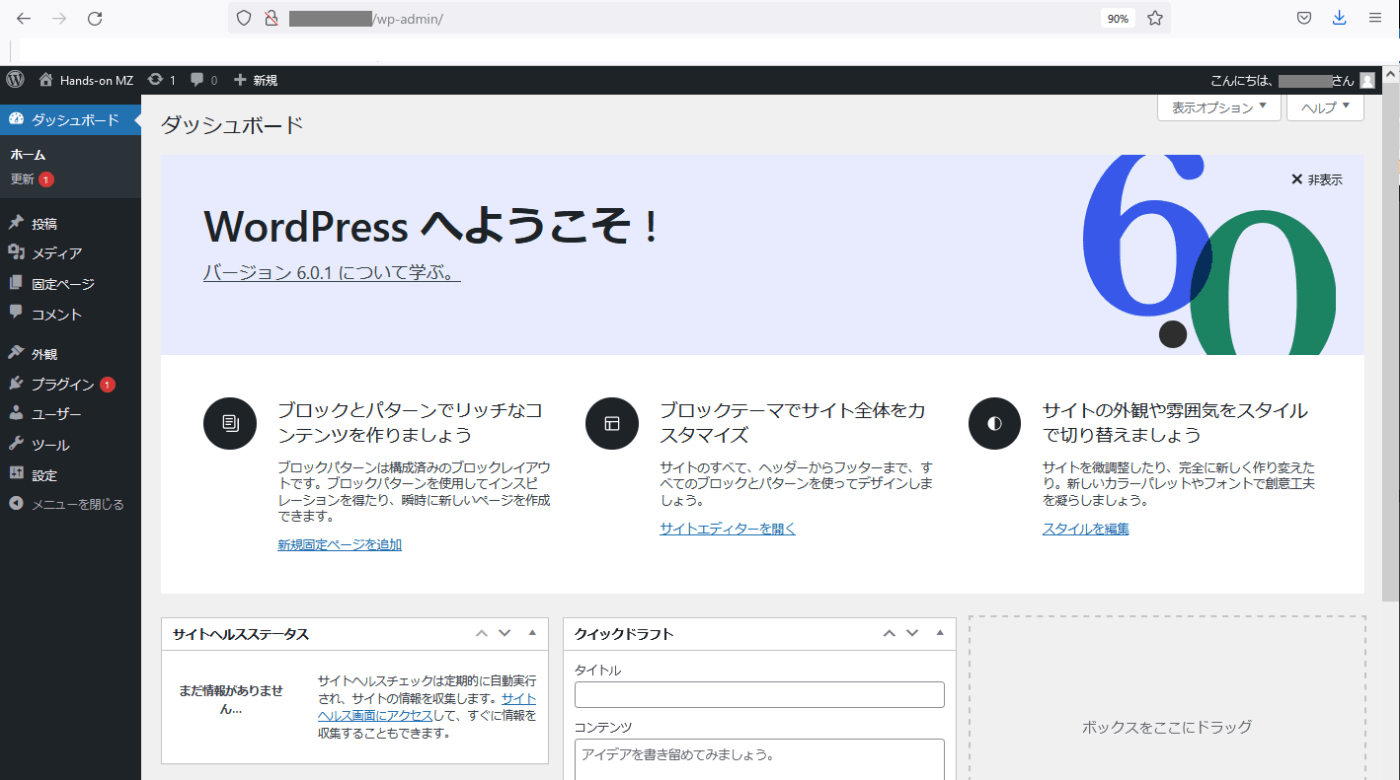Move クイックドラフト panel up
This screenshot has width=1400, height=780.
coord(889,633)
